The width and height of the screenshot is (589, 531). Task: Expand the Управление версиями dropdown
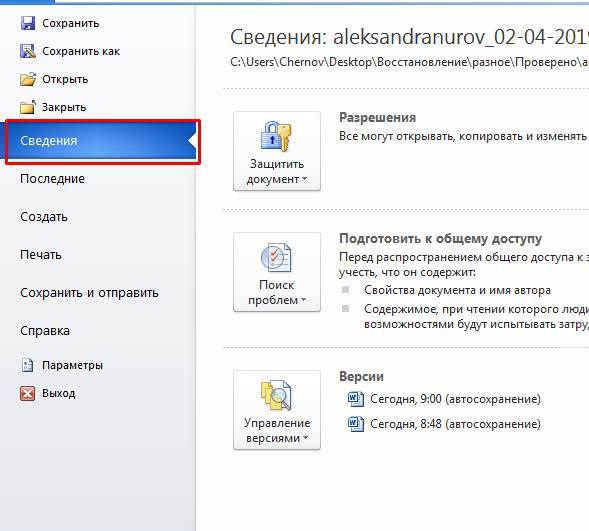pos(277,410)
